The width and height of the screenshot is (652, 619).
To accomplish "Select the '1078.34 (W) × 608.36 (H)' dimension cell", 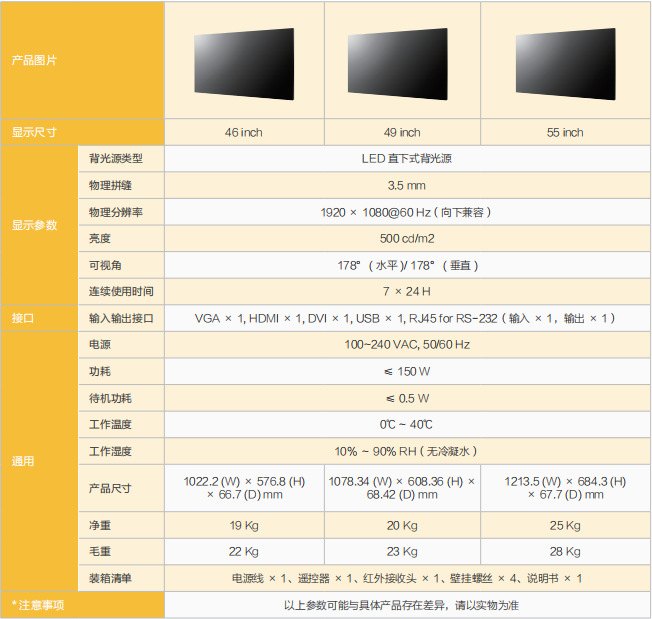I will click(402, 488).
